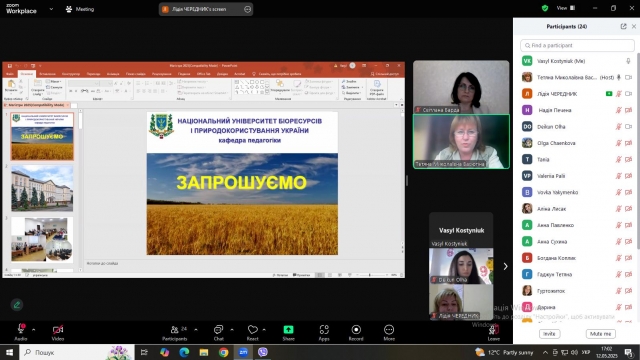Image resolution: width=640 pixels, height=360 pixels.
Task: Open the Meeting info menu
Action: tap(80, 9)
